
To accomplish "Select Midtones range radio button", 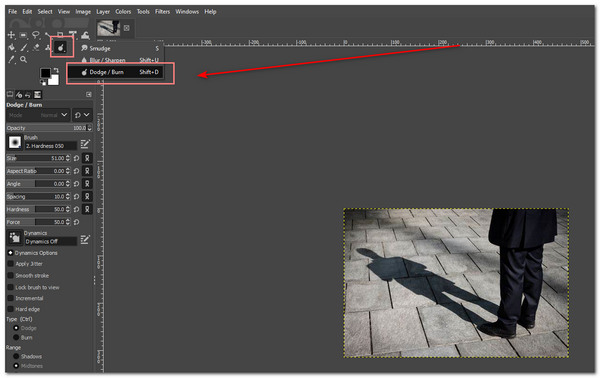I will point(16,366).
